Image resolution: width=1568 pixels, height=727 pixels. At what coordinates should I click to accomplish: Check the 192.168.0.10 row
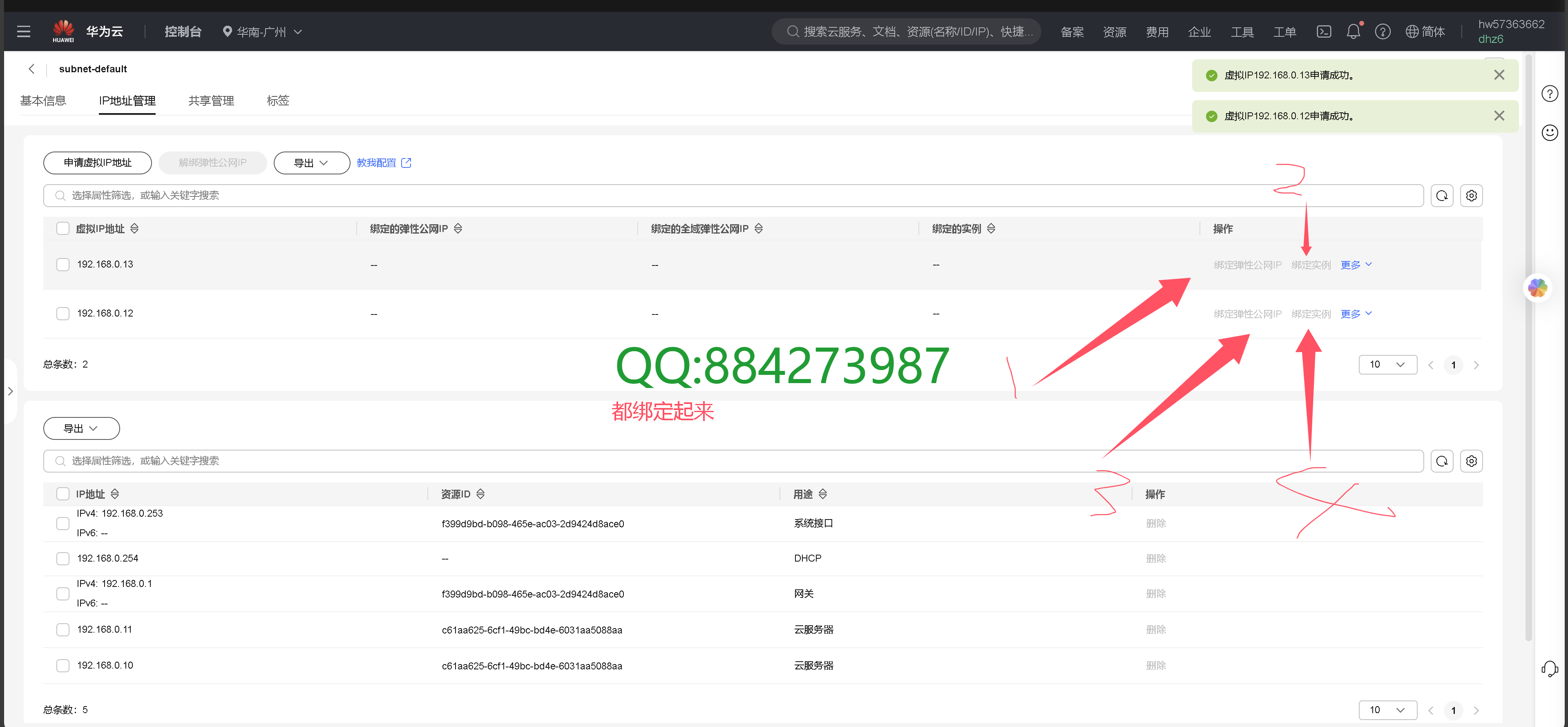tap(63, 666)
